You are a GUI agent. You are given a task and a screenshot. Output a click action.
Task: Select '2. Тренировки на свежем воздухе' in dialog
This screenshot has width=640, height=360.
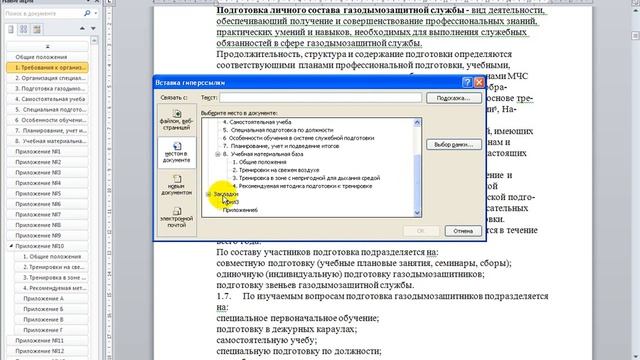(x=276, y=170)
